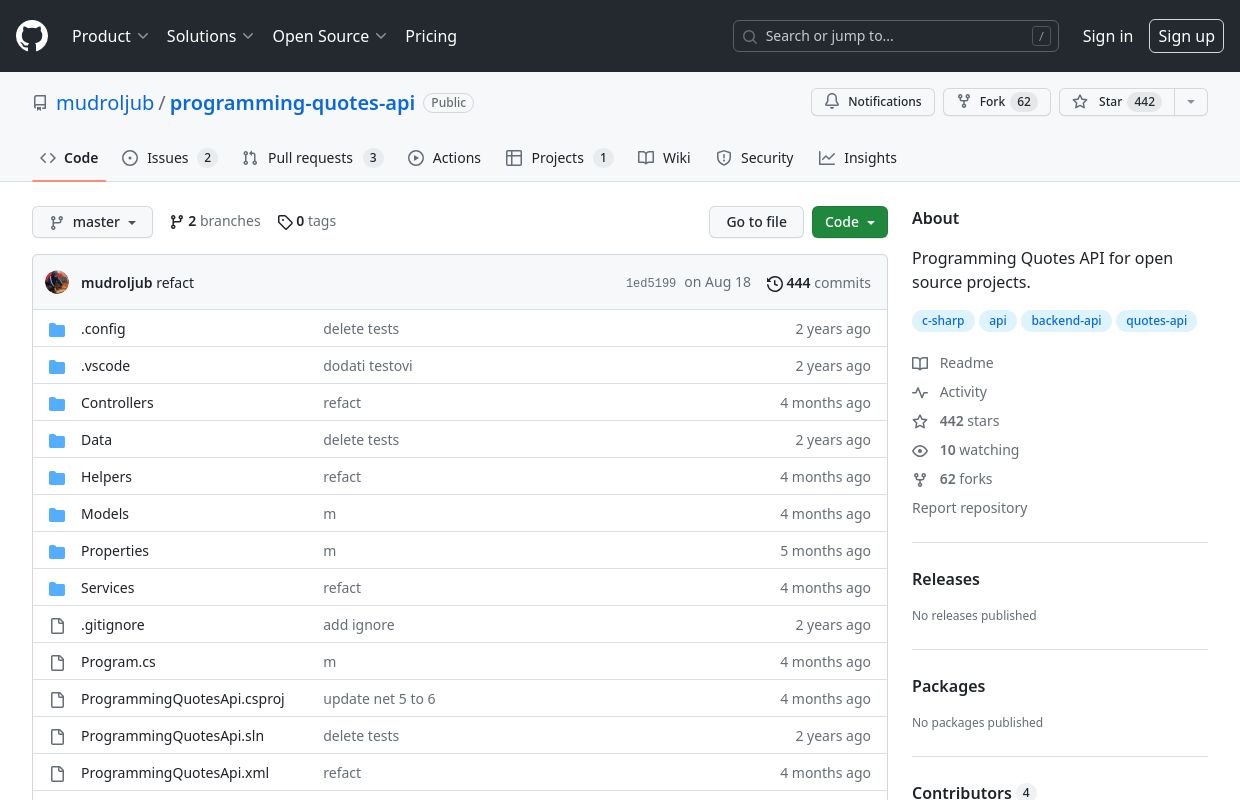
Task: Switch to the Issues tab
Action: tap(169, 158)
